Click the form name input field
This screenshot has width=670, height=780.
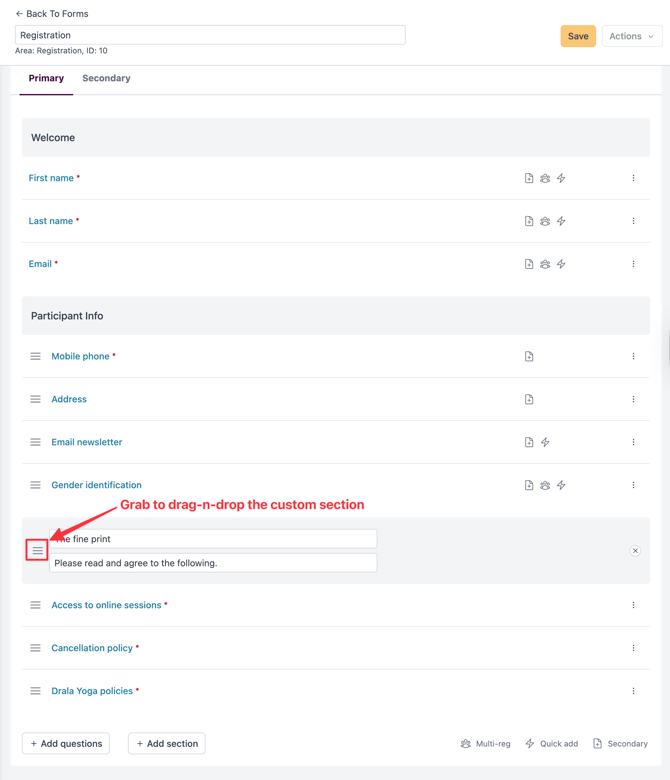pyautogui.click(x=210, y=35)
